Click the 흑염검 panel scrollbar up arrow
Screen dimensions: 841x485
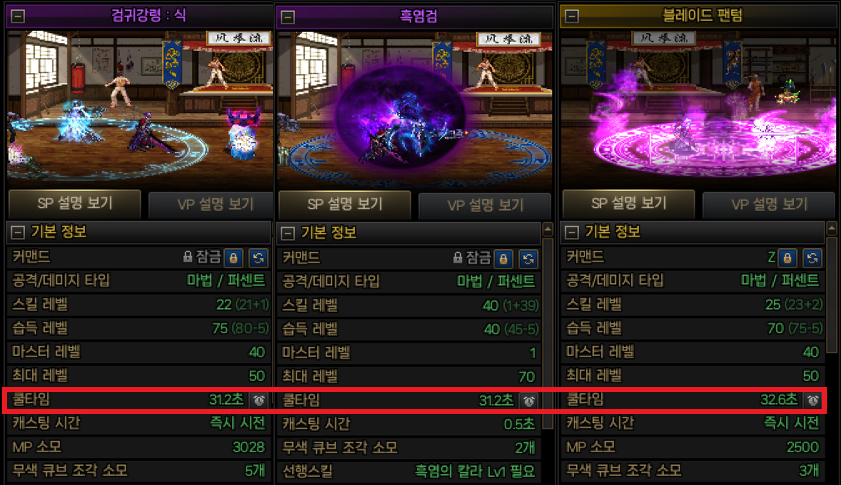point(548,230)
